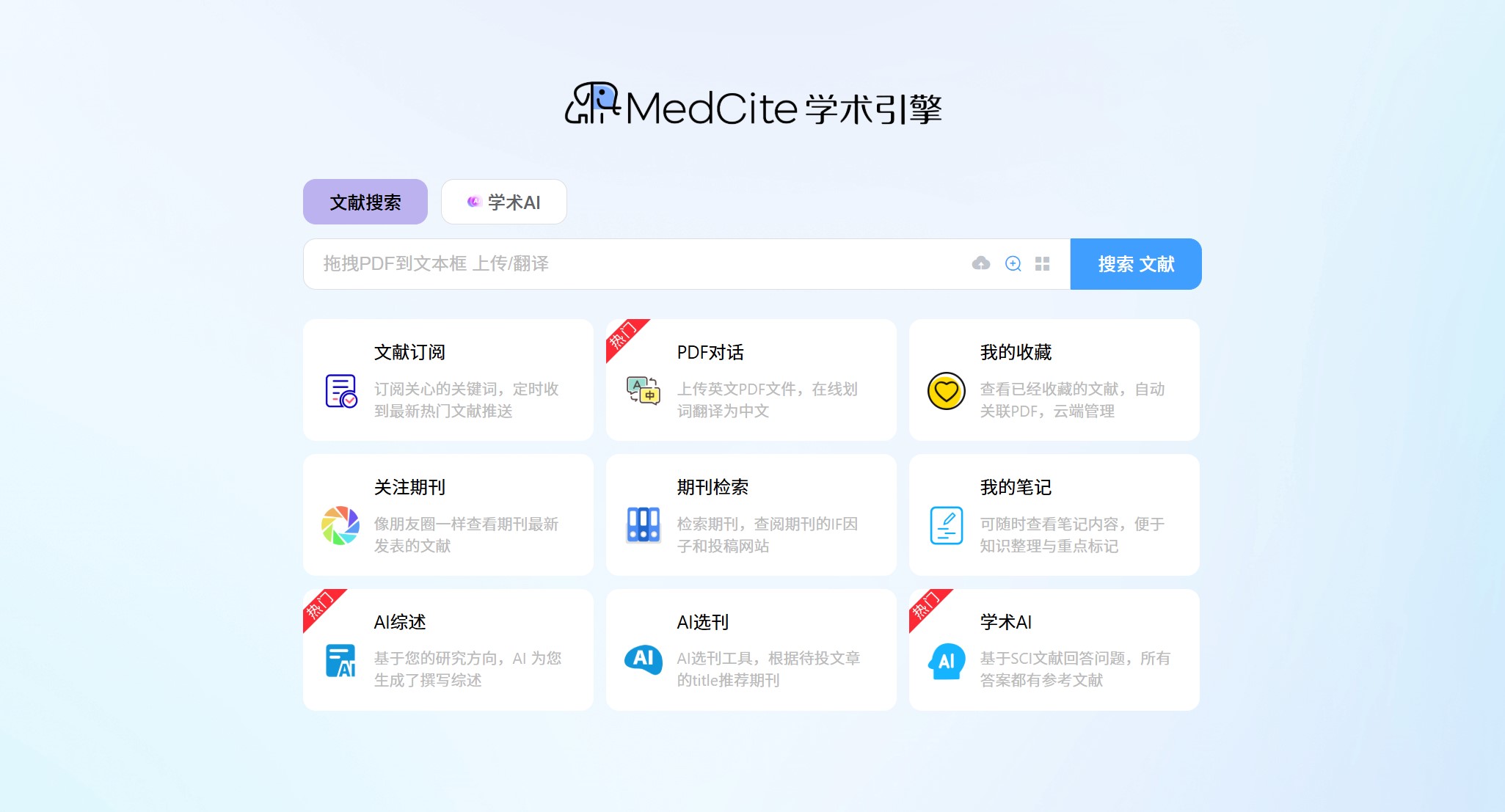This screenshot has height=812, width=1505.
Task: Switch to the 学术AI tab
Action: tap(503, 202)
